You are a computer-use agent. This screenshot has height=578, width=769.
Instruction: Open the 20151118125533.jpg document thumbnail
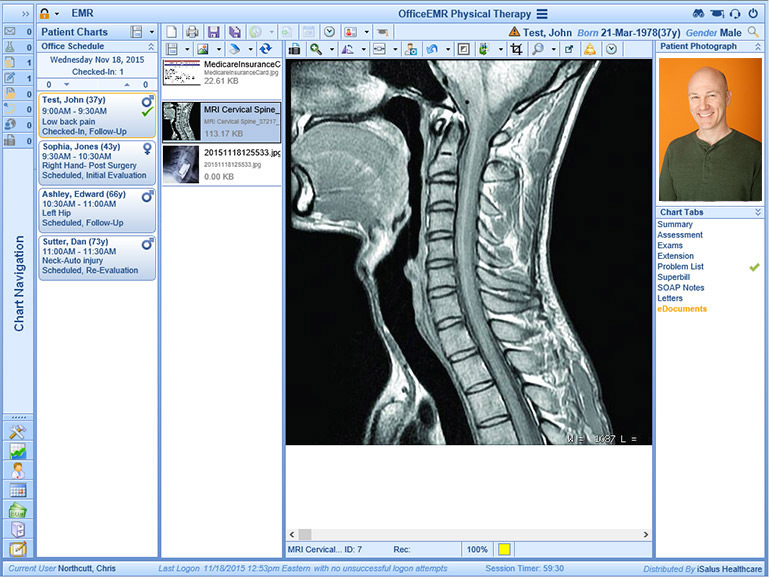click(x=181, y=165)
